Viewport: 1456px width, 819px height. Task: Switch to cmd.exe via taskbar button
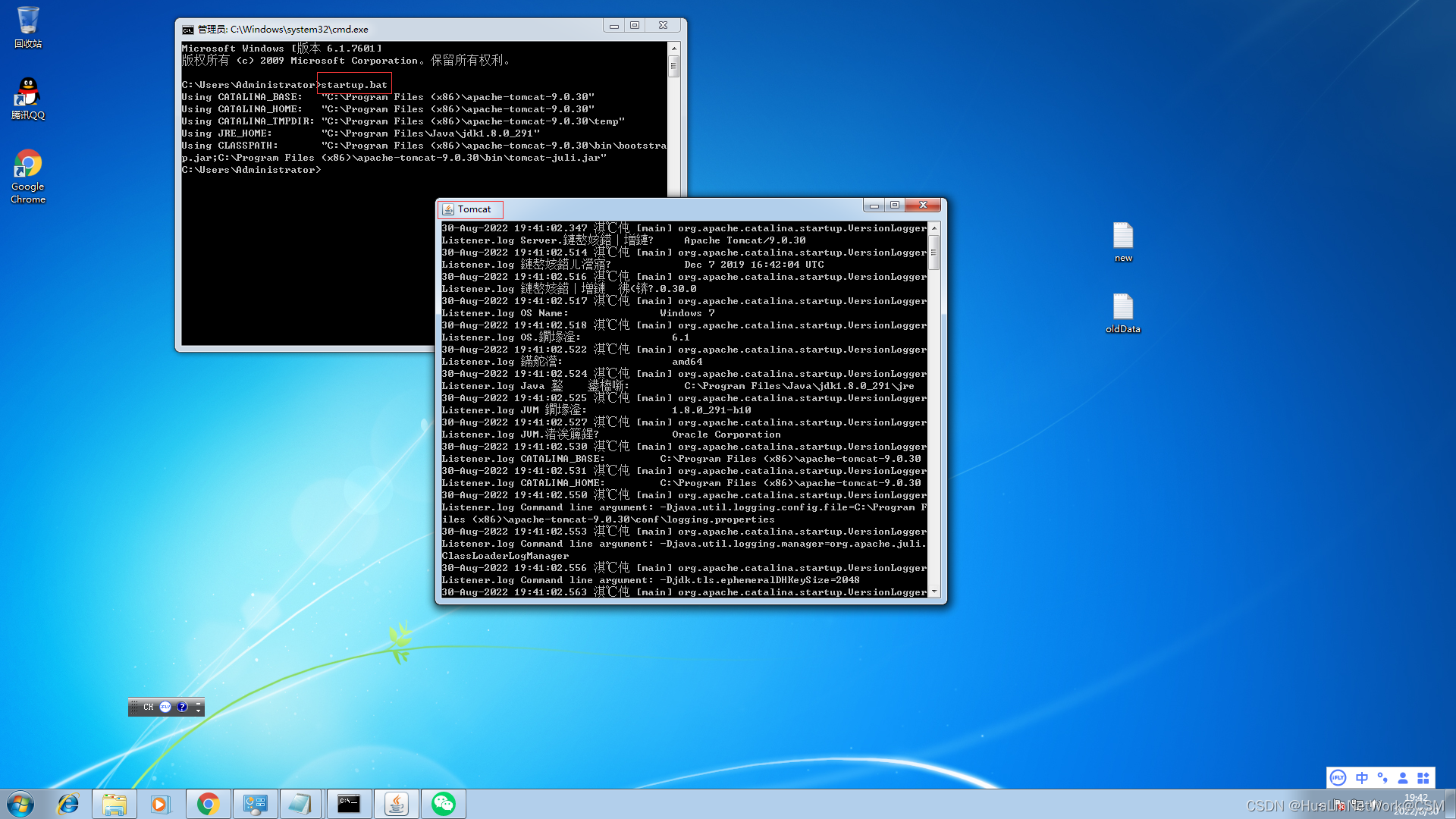[349, 804]
